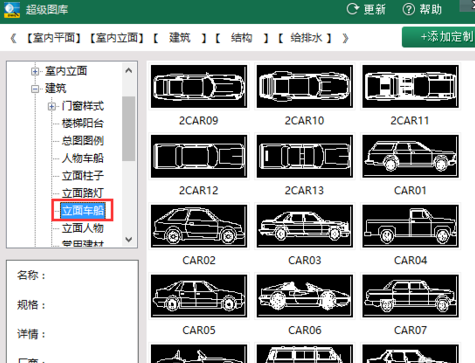
Task: Expand the 门窗样式 tree node
Action: click(51, 106)
